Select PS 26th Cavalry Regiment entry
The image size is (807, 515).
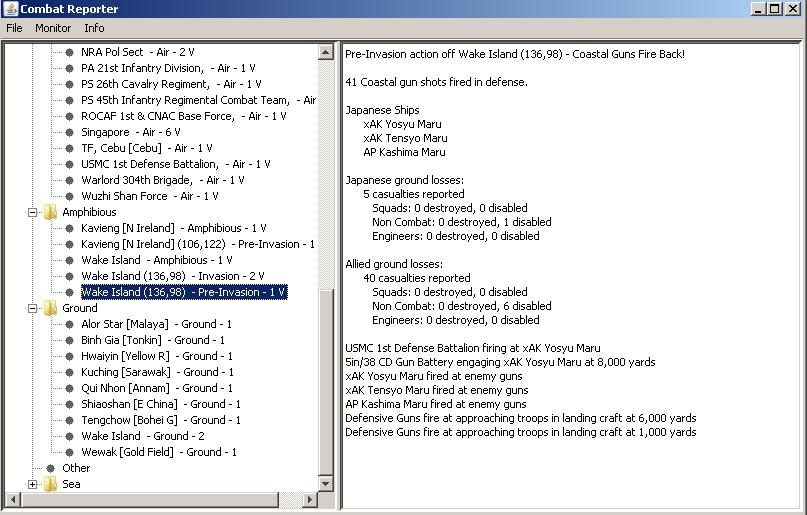click(171, 84)
